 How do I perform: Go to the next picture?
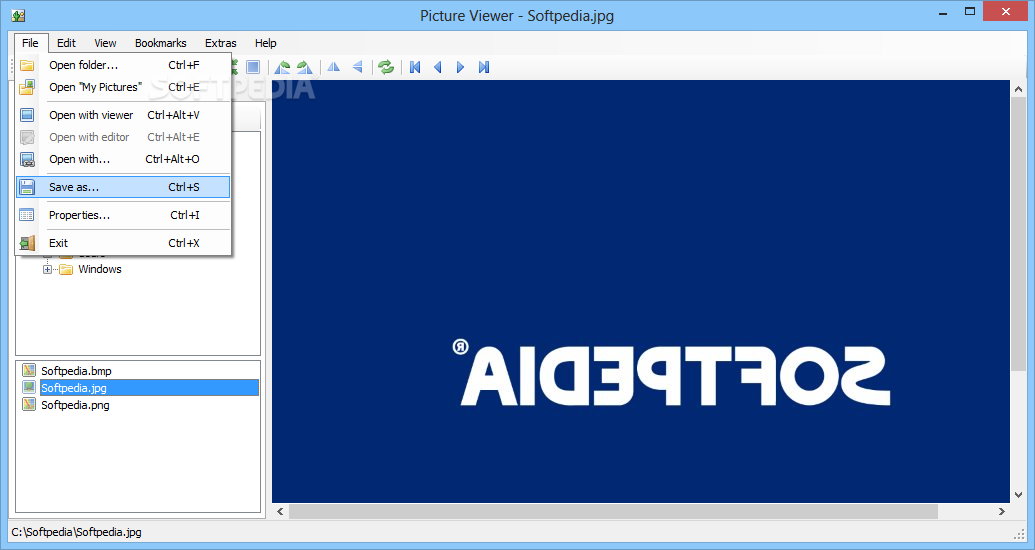(x=461, y=67)
